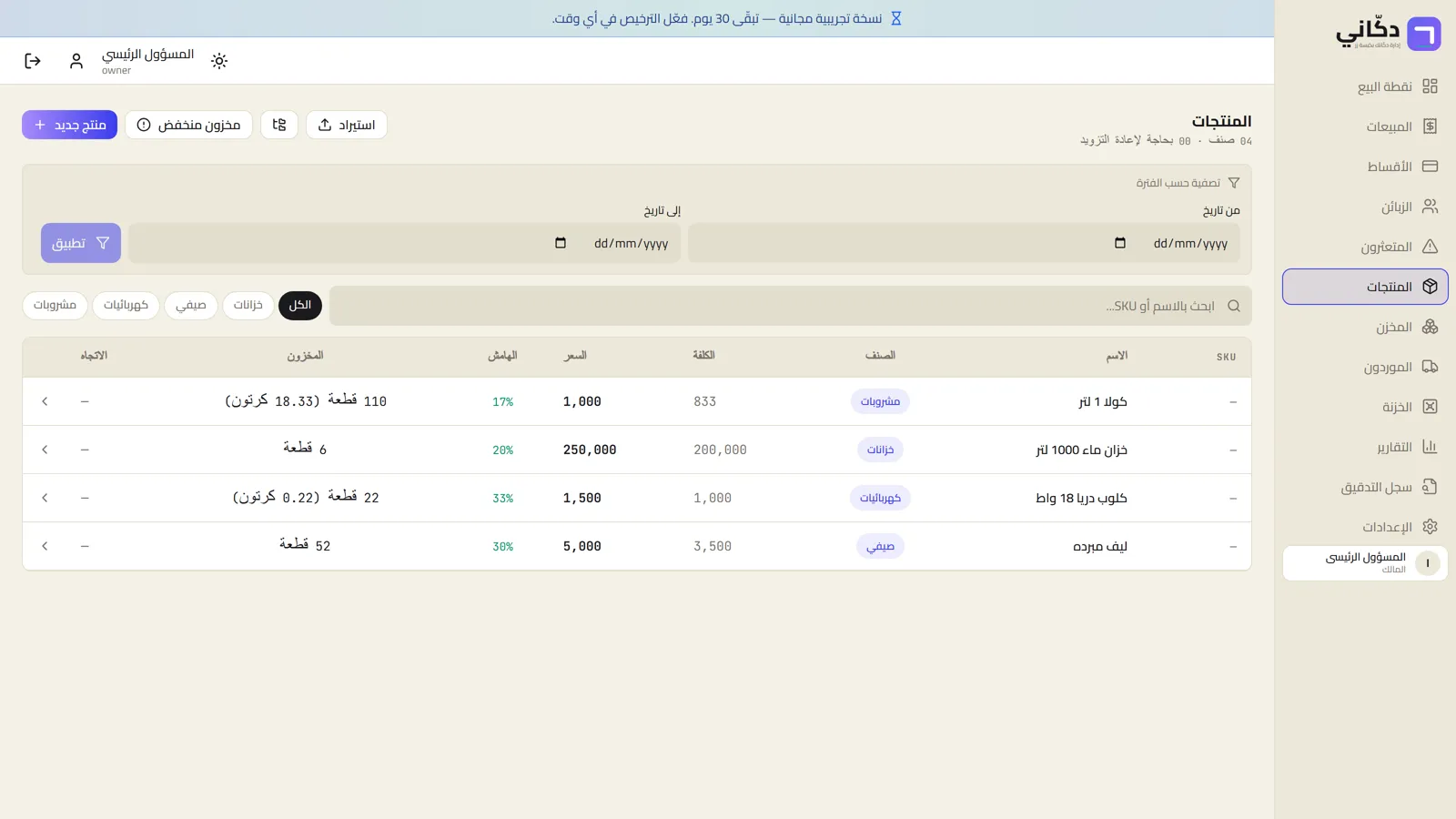Click the logout icon in the header

pyautogui.click(x=33, y=61)
